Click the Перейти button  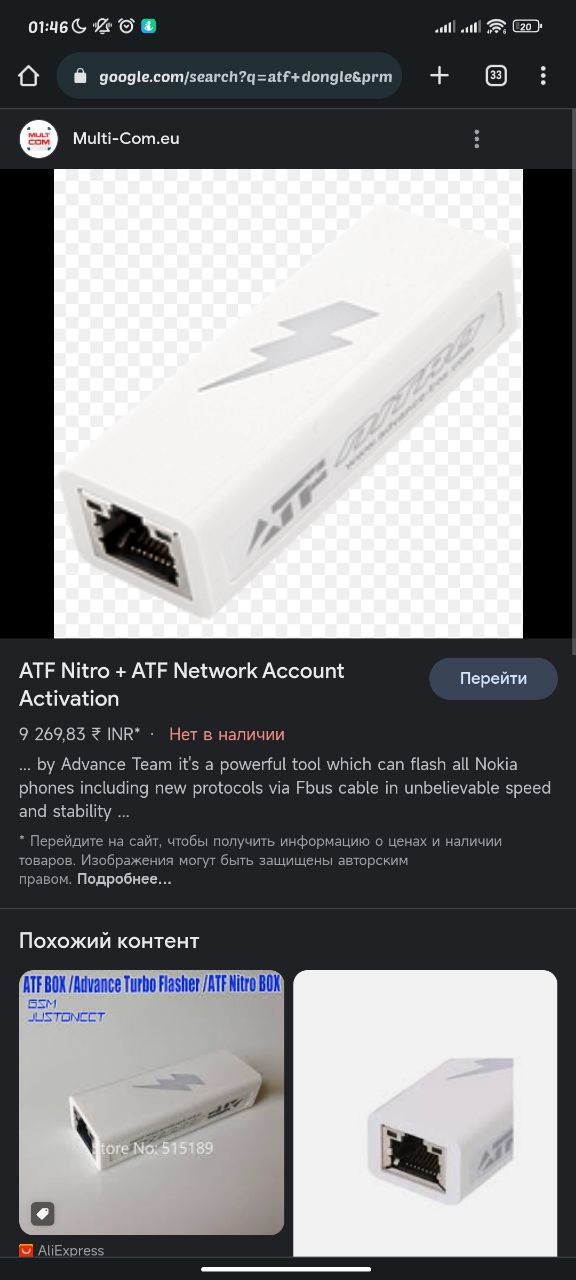click(x=493, y=679)
